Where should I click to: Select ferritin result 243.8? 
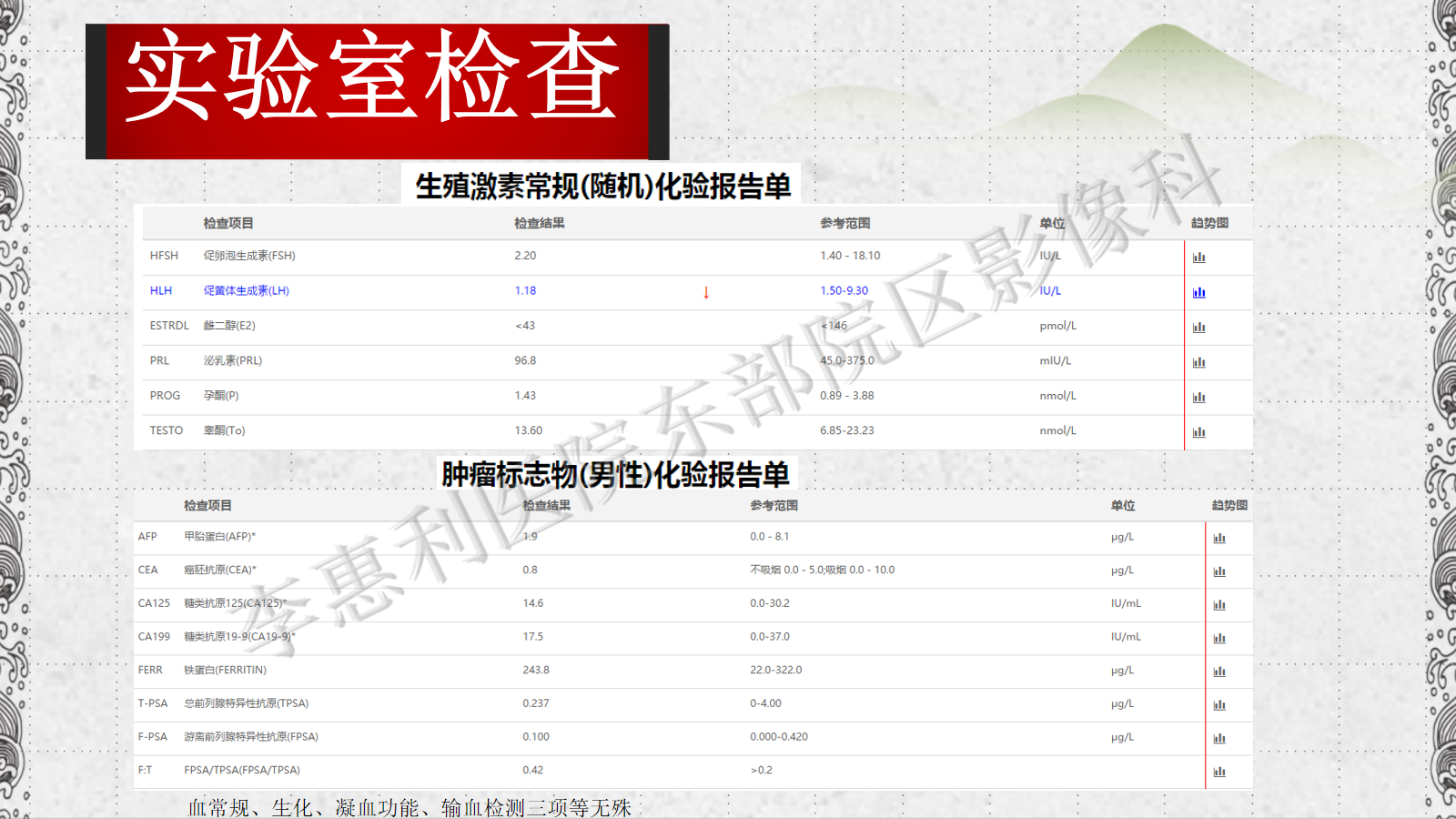click(536, 670)
